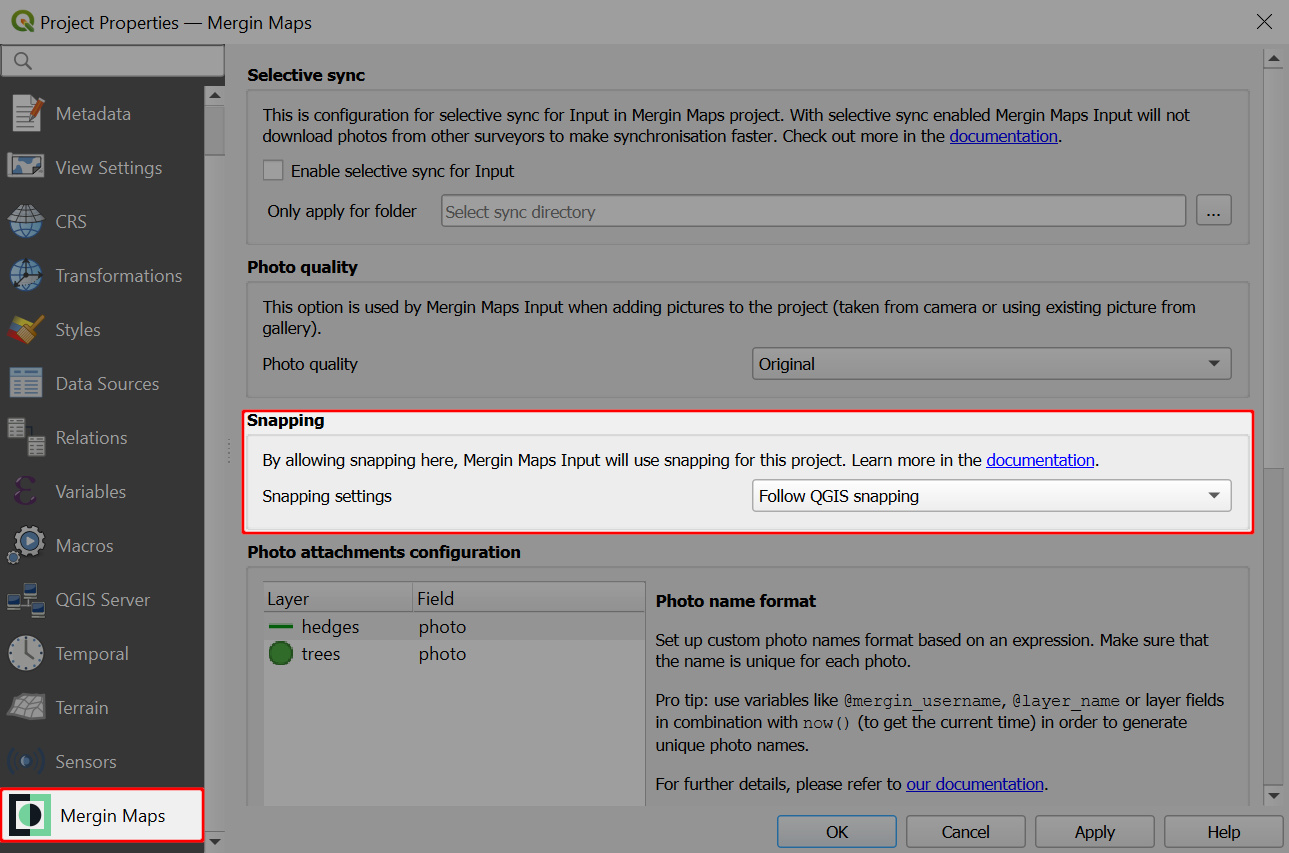This screenshot has height=853, width=1289.
Task: Enable selective sync for Input checkbox
Action: 273,171
